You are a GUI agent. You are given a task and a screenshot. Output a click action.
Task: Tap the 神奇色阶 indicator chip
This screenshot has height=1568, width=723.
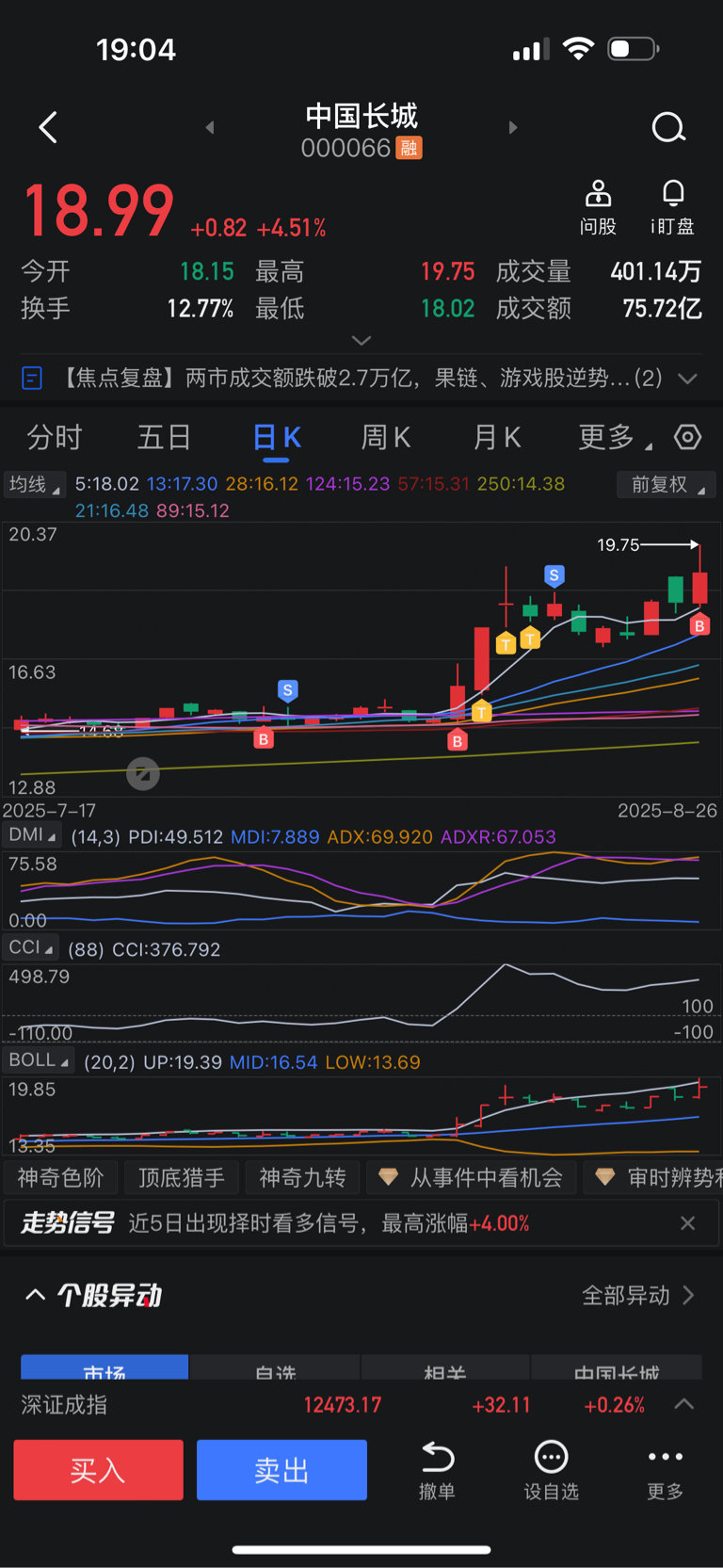[61, 1177]
